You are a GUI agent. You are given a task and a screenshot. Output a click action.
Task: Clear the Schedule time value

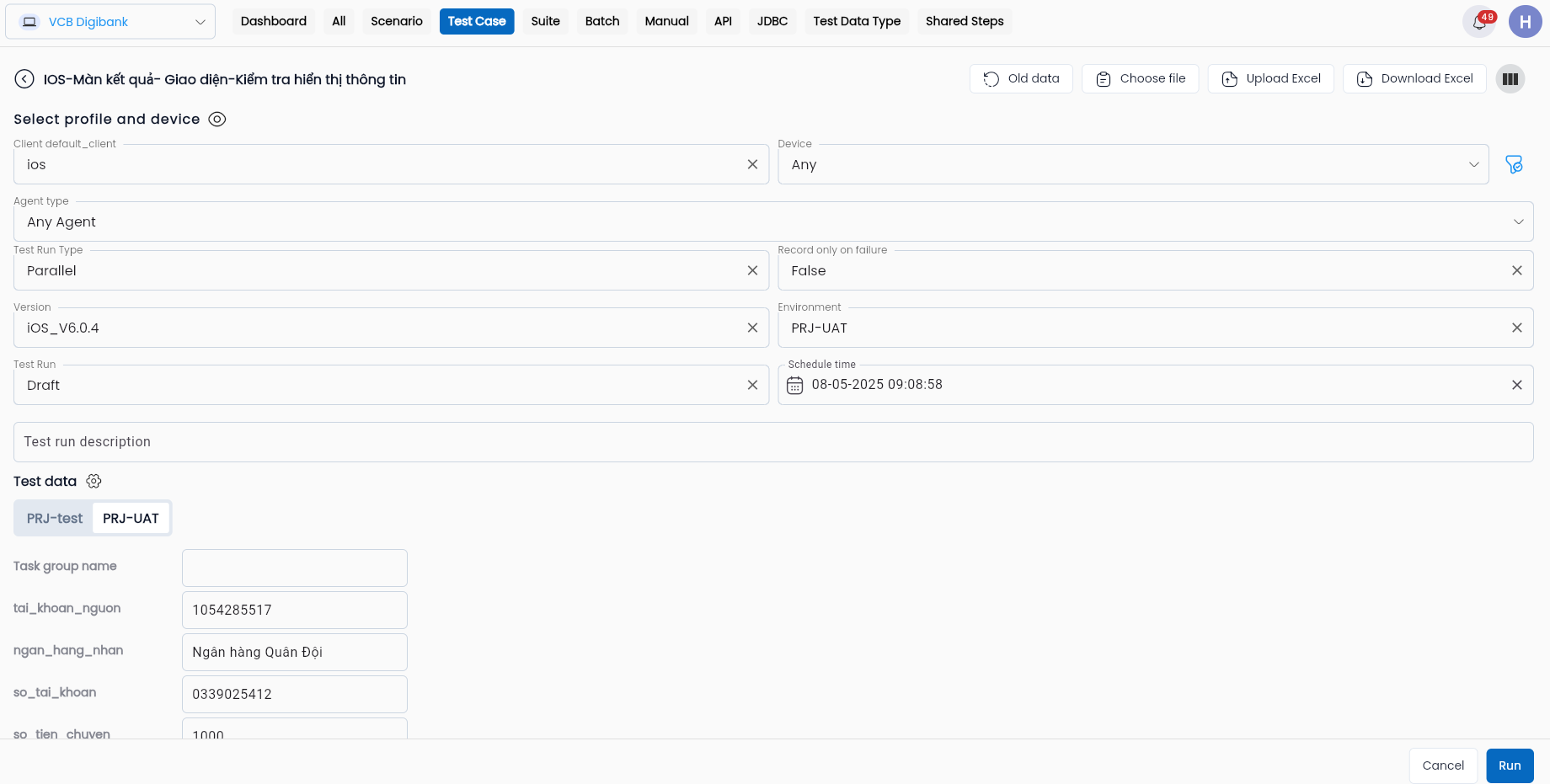pyautogui.click(x=1516, y=386)
